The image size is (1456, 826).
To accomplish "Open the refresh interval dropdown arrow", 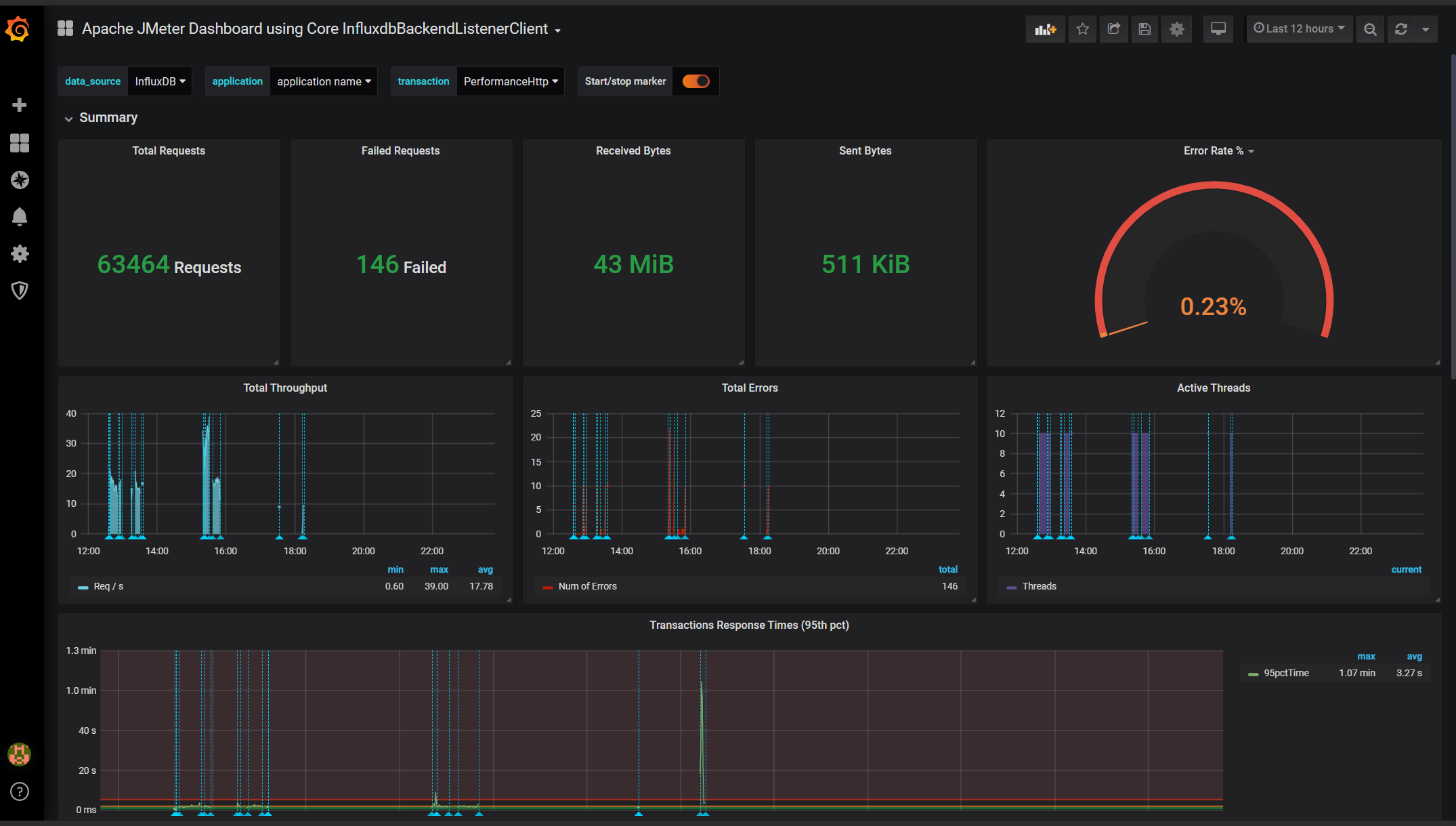I will [1426, 29].
